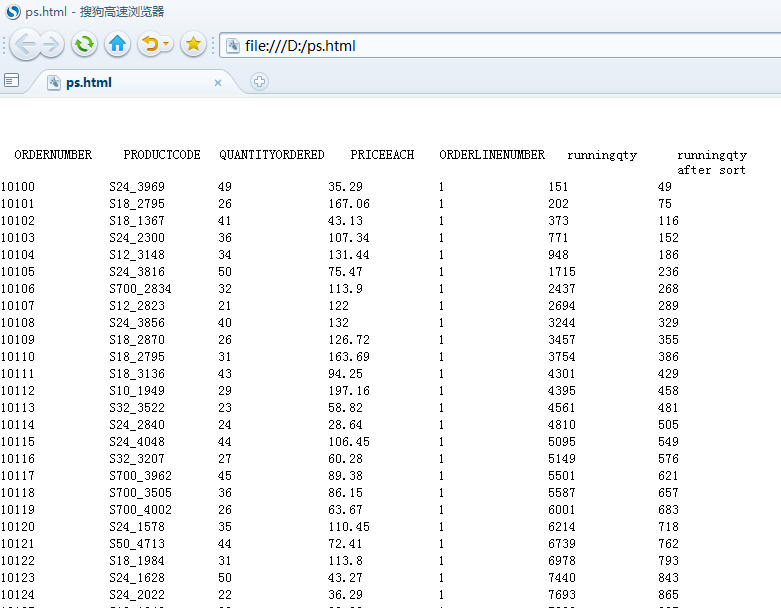Viewport: 781px width, 608px height.
Task: Click price value 113.8
Action: click(345, 561)
